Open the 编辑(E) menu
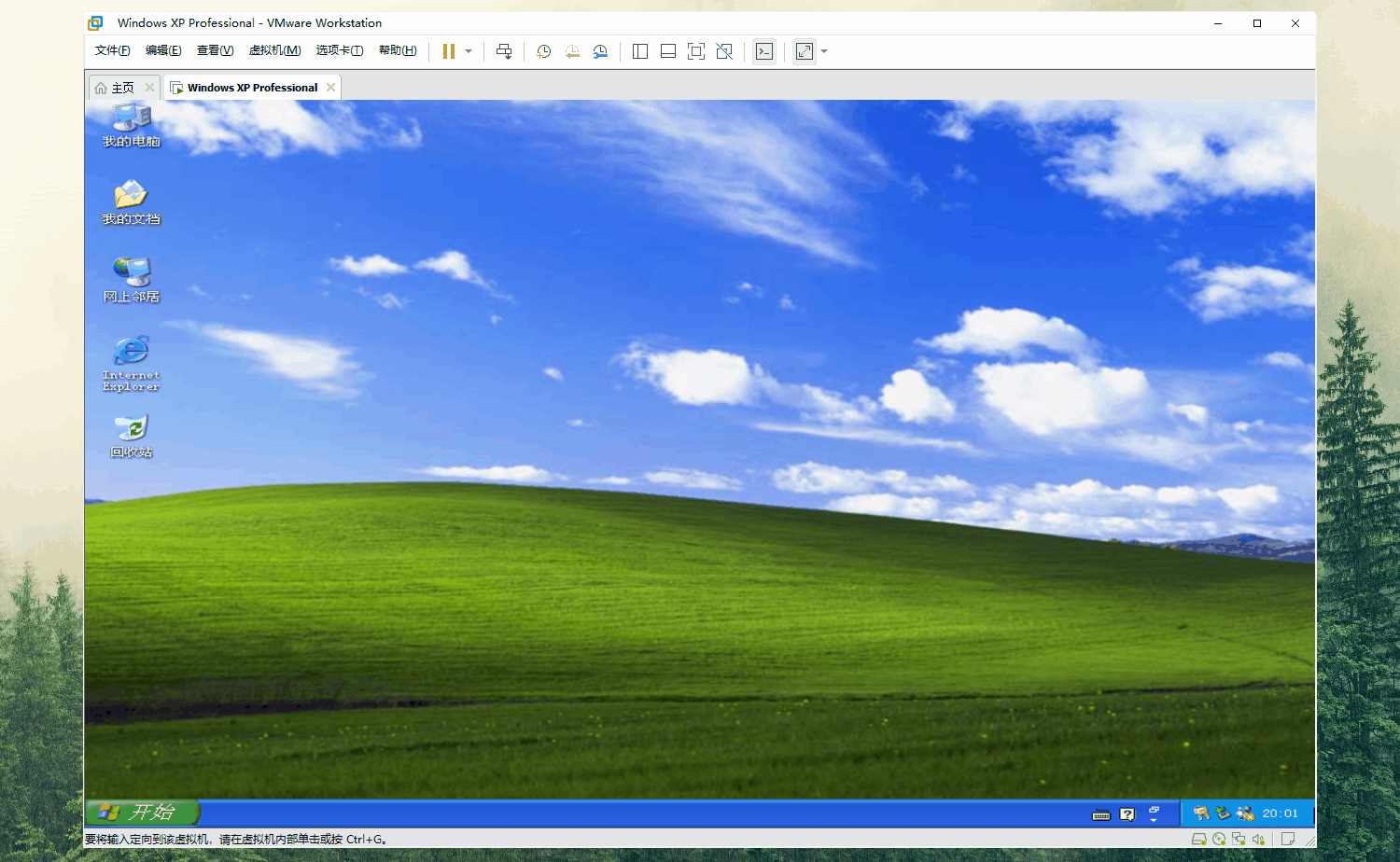Viewport: 1400px width, 862px height. (163, 50)
